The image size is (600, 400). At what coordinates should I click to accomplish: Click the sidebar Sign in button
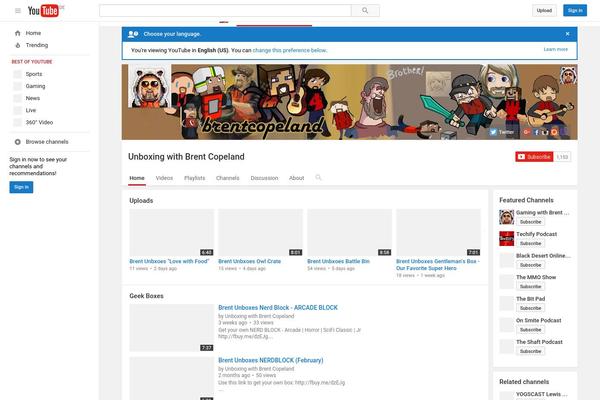tap(21, 187)
